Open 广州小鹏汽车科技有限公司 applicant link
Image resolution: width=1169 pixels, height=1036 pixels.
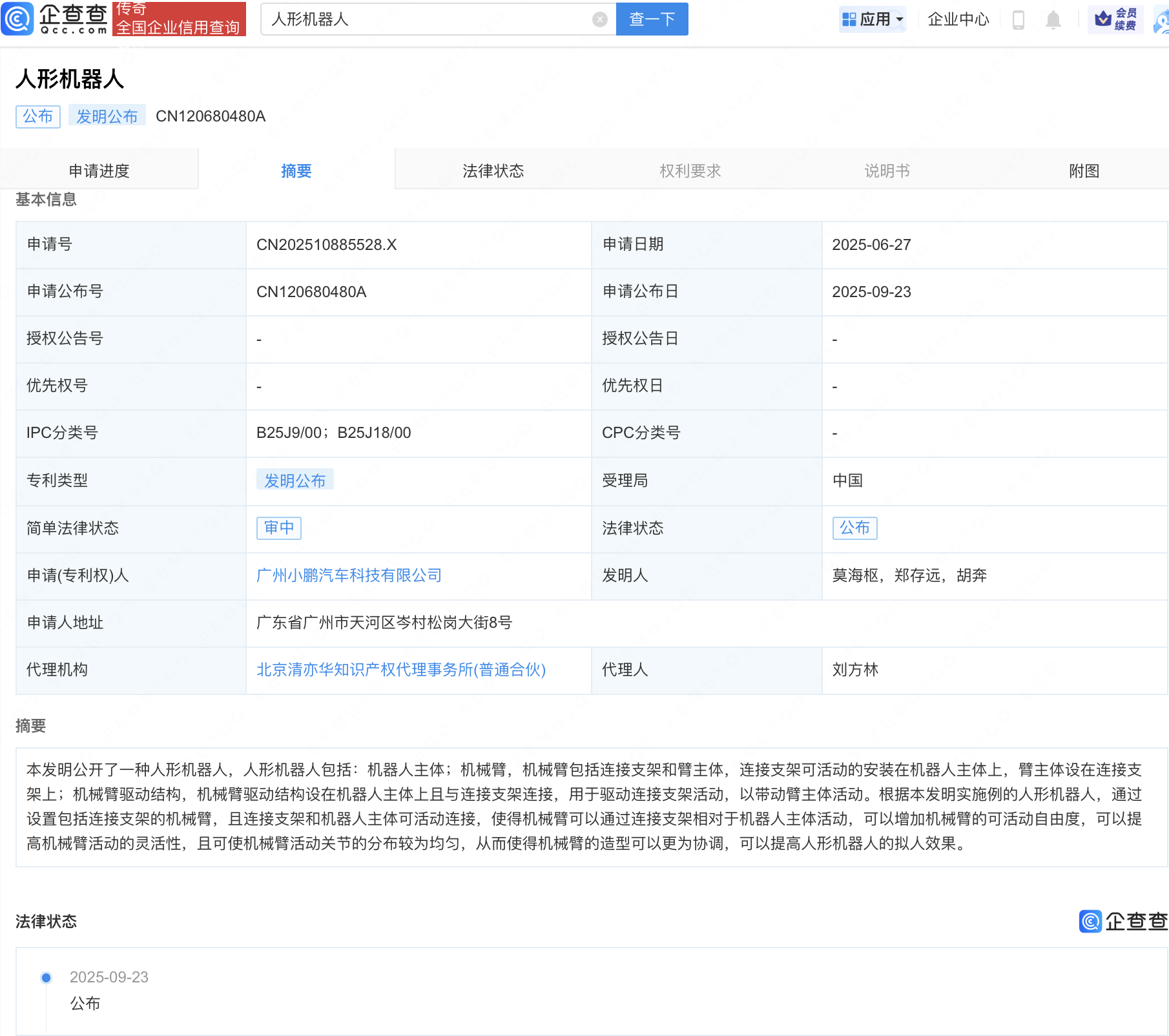349,575
